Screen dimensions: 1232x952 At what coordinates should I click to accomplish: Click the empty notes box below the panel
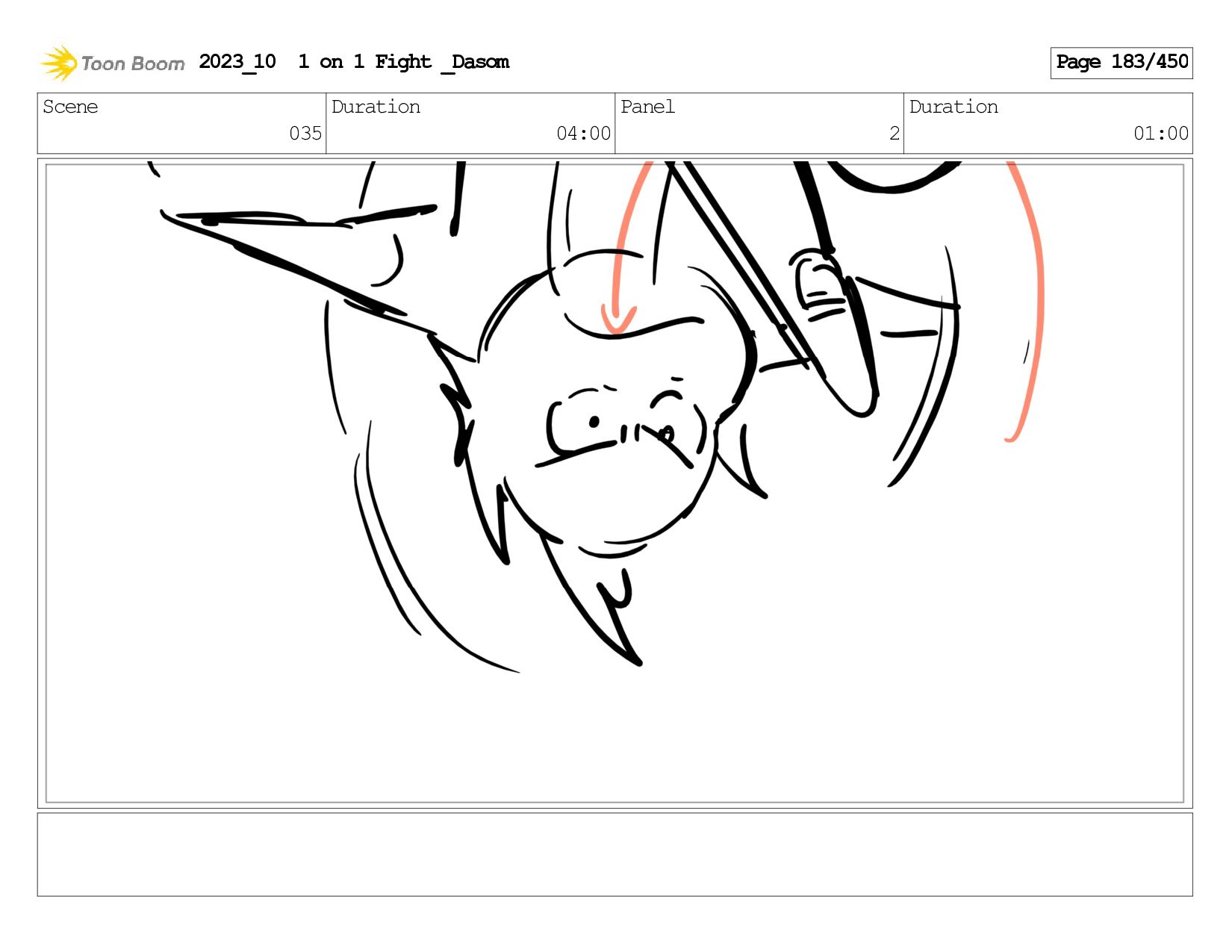pyautogui.click(x=615, y=854)
